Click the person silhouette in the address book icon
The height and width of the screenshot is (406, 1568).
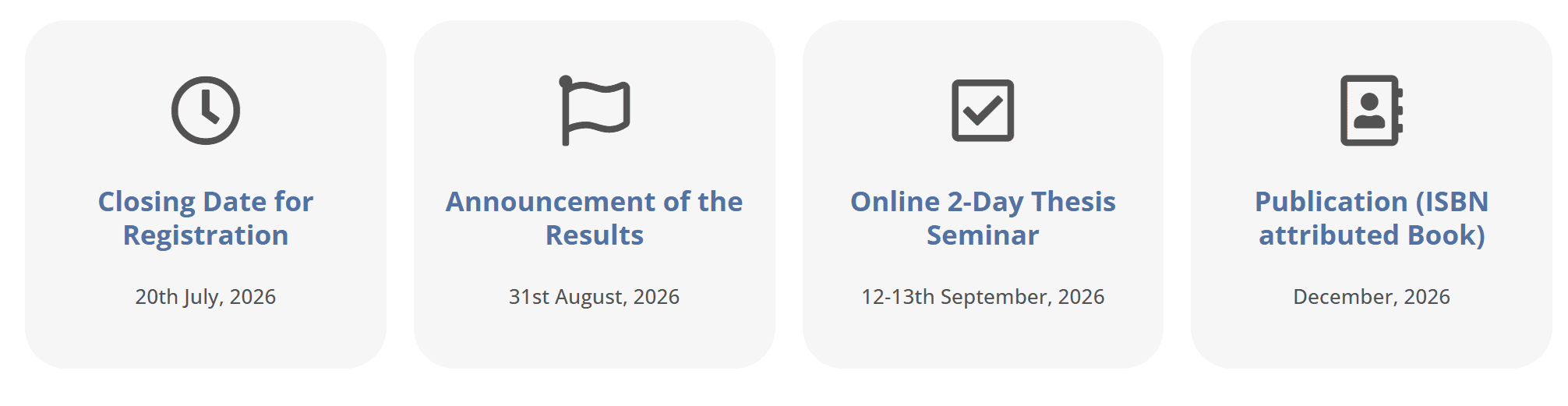pyautogui.click(x=1369, y=111)
